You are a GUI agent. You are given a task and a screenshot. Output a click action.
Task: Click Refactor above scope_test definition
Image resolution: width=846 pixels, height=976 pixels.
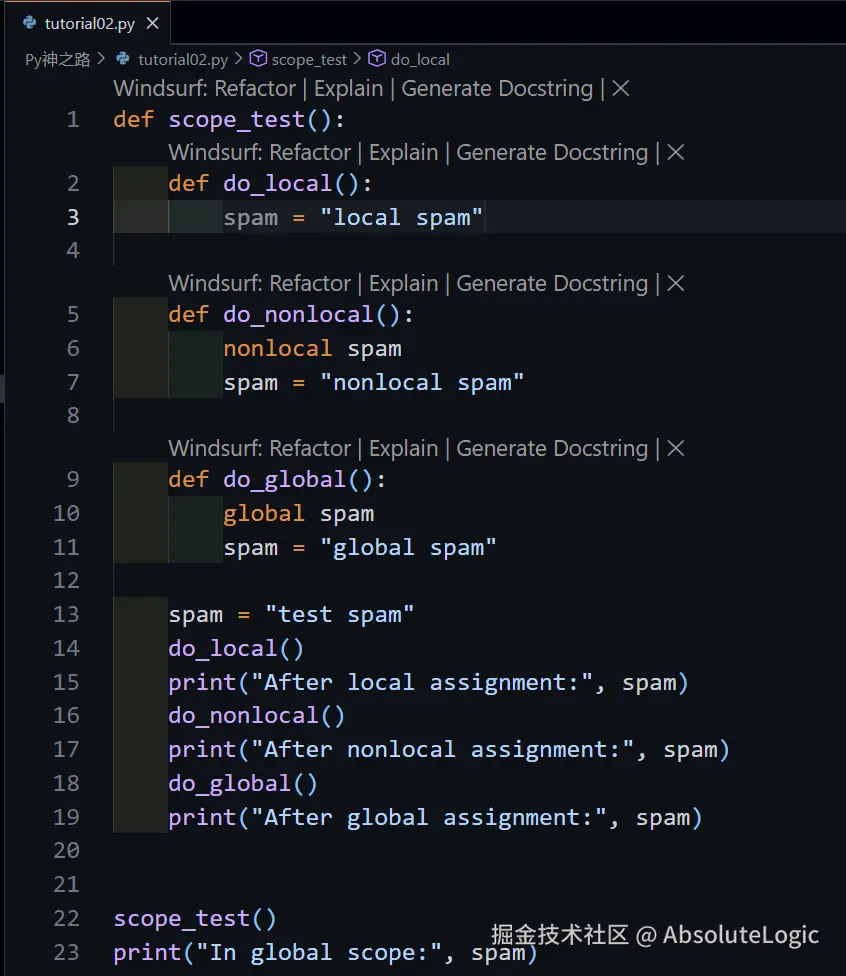click(x=255, y=88)
